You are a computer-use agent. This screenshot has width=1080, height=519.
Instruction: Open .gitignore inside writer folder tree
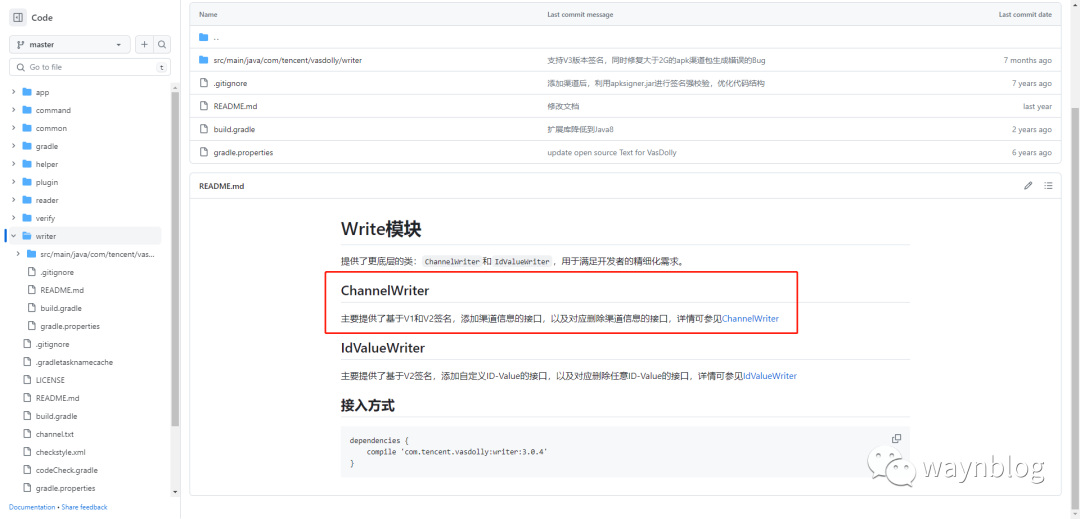57,272
